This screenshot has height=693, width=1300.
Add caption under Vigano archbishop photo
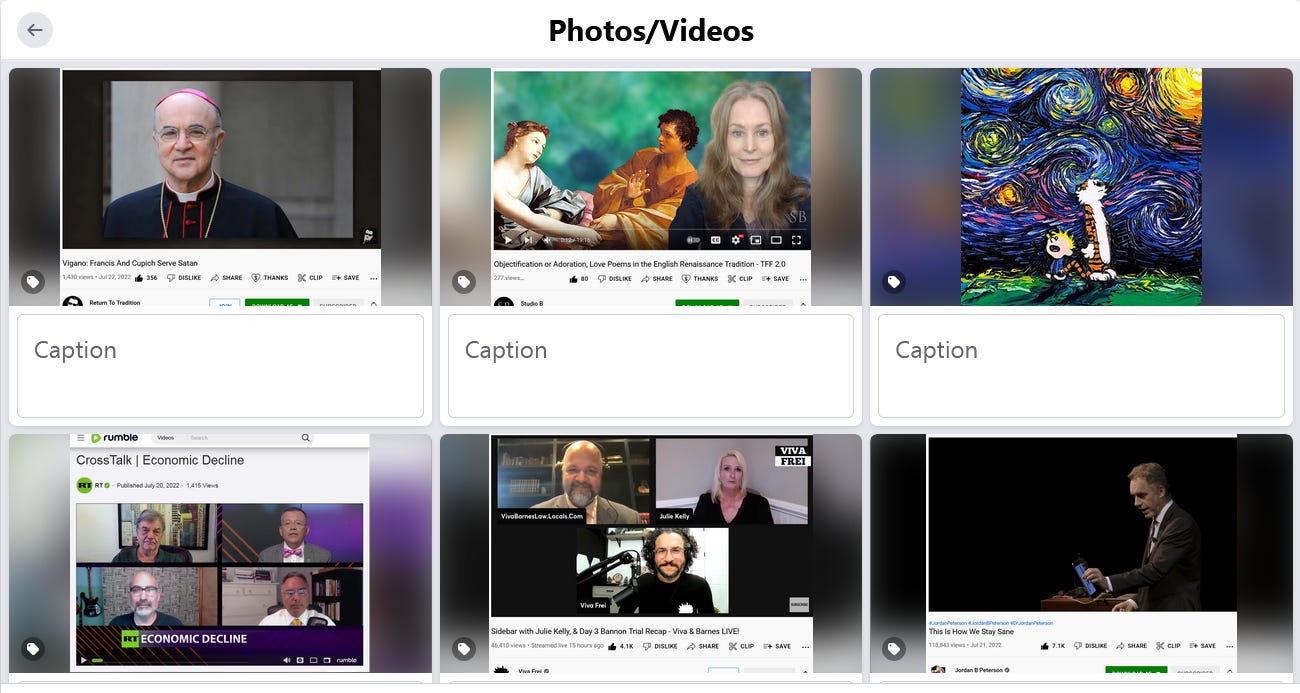pos(220,366)
